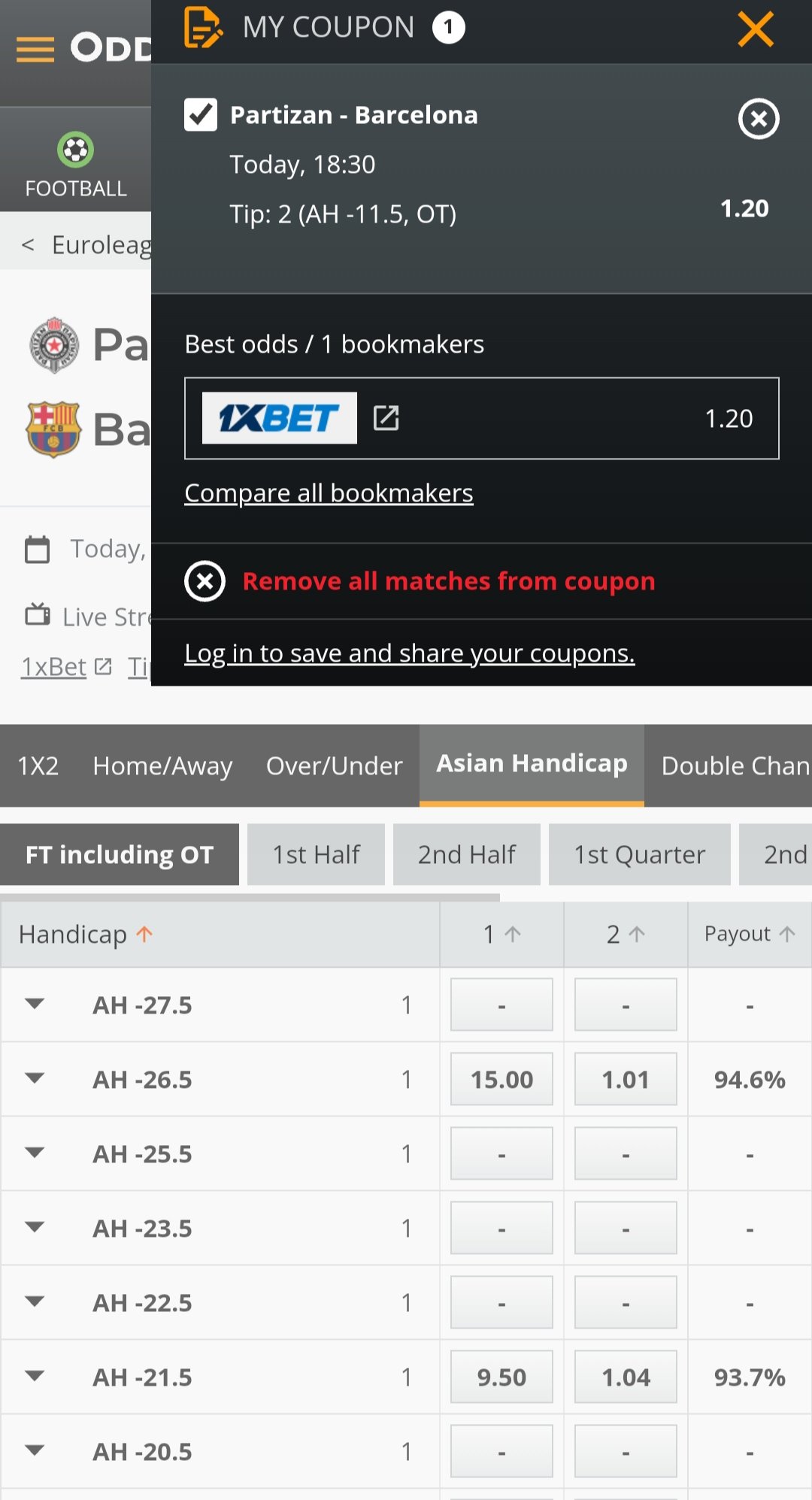Click Remove all matches from coupon
The image size is (812, 1500).
448,581
